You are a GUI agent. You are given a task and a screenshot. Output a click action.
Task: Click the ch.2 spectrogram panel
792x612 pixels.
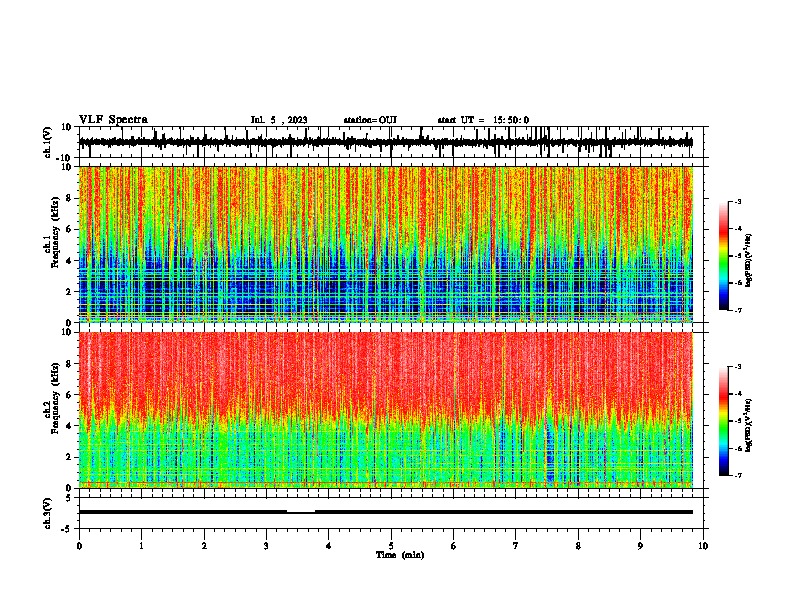(x=385, y=410)
